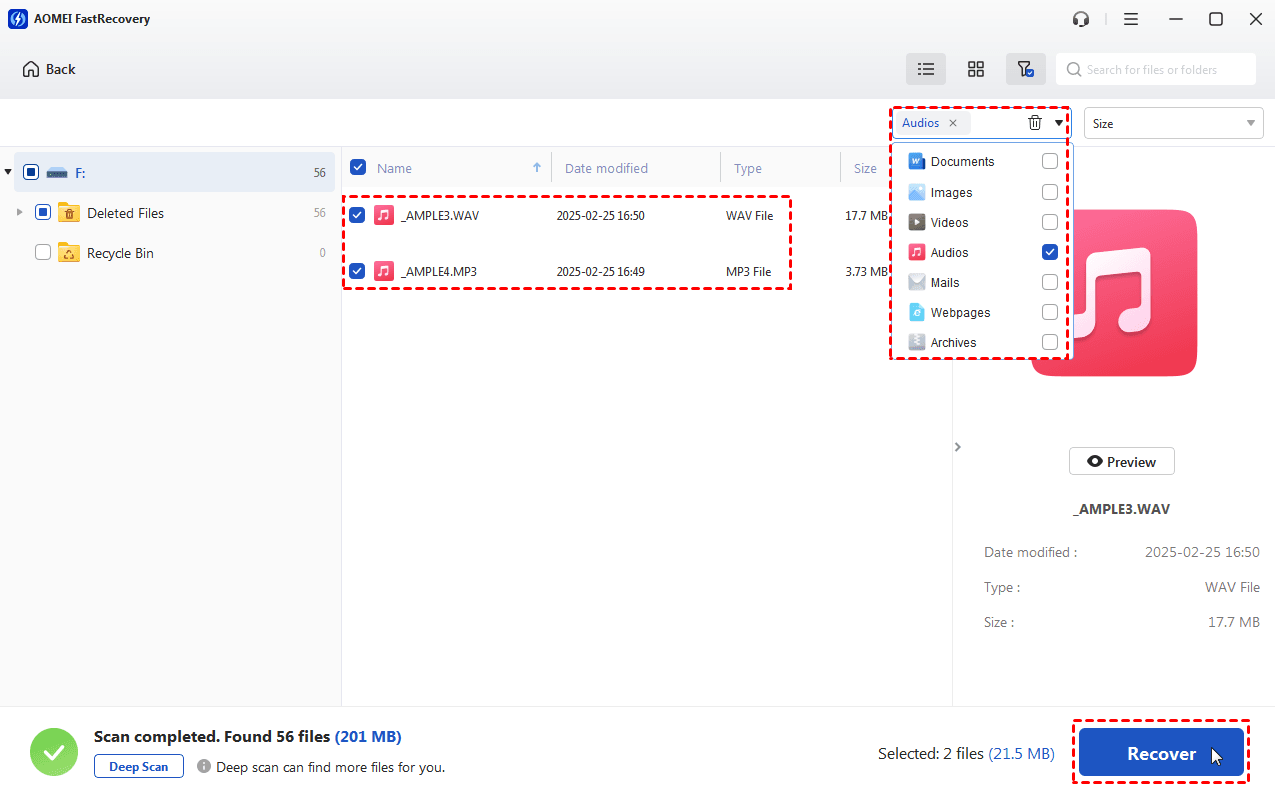Click the search magnifier icon
1275x796 pixels.
coord(1073,69)
